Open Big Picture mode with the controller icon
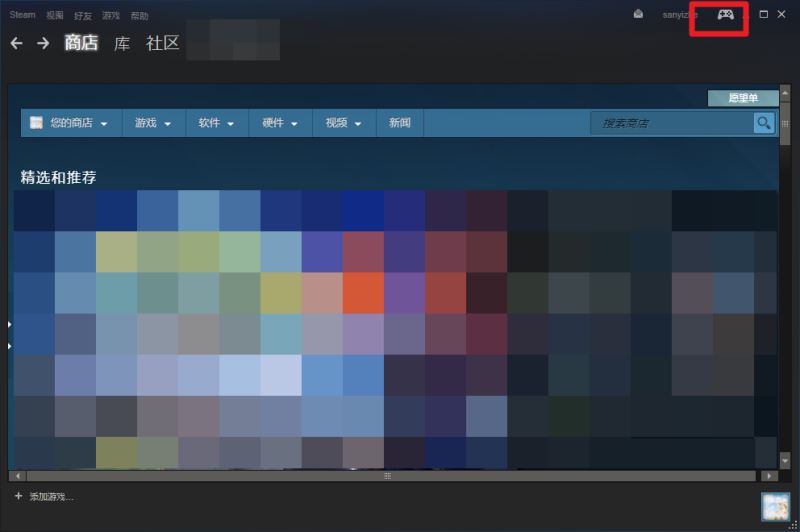Viewport: 800px width, 532px height. coord(726,14)
